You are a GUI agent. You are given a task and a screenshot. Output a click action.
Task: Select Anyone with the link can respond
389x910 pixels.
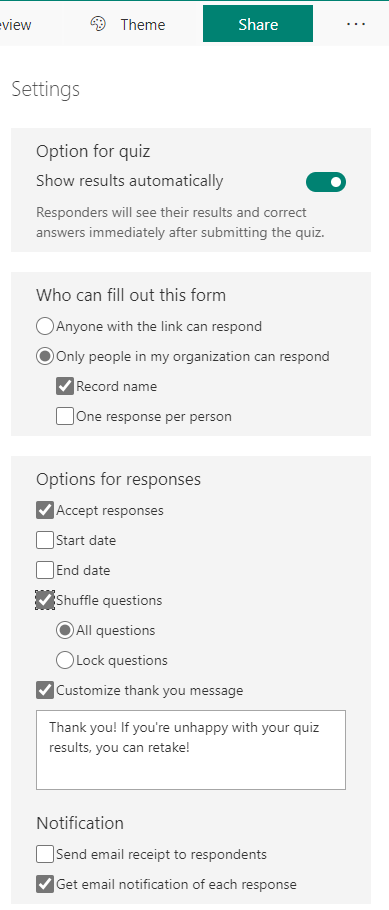pos(45,326)
